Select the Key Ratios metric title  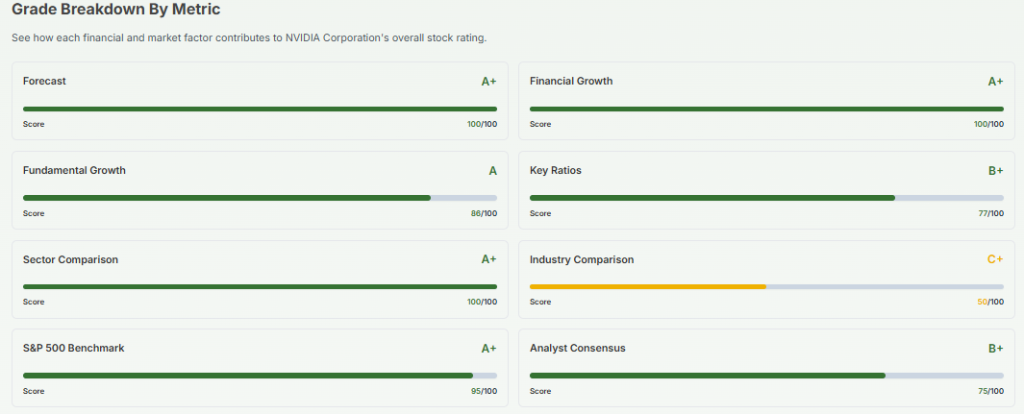[556, 170]
